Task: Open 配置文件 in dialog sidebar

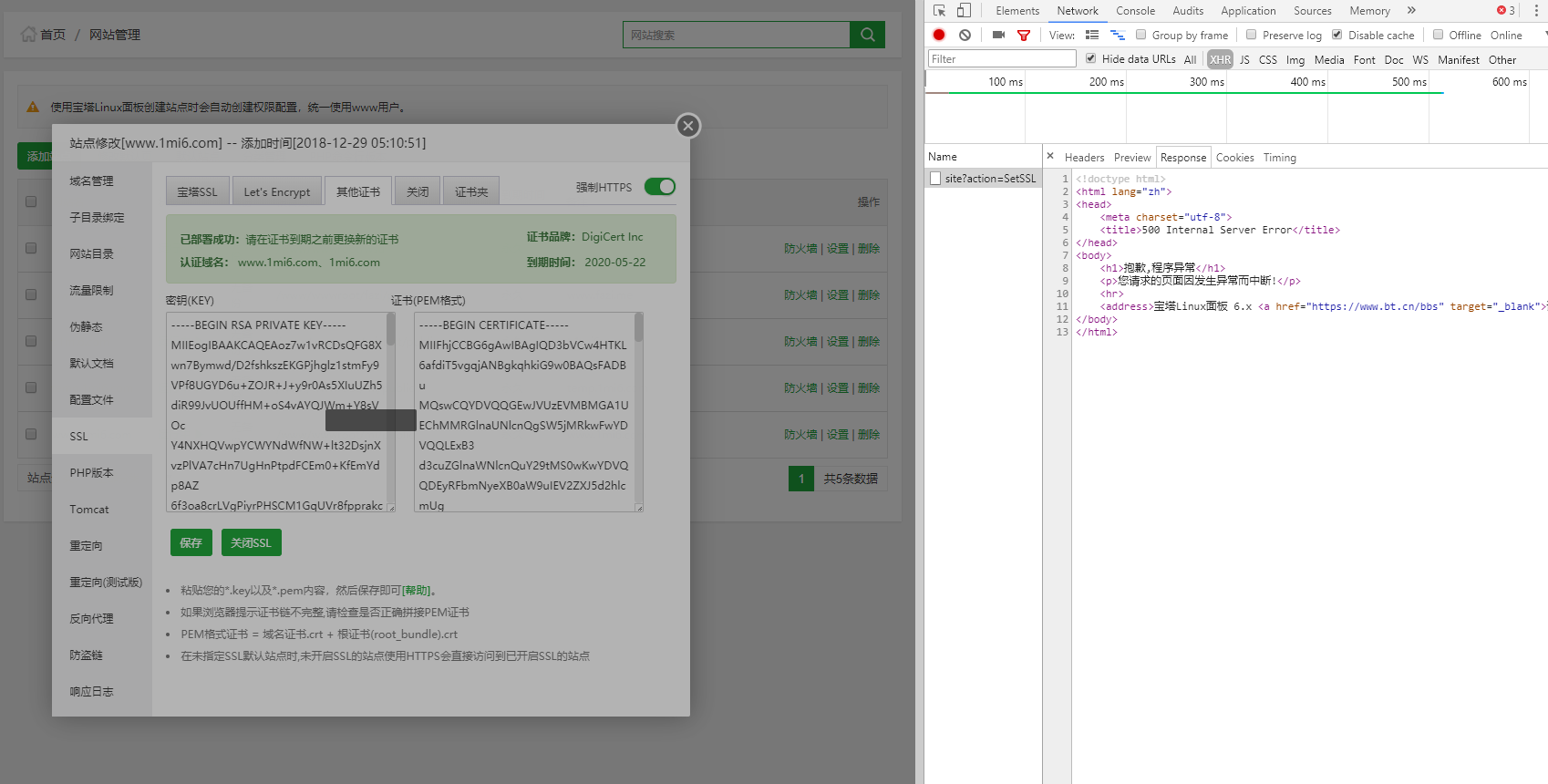Action: (101, 399)
